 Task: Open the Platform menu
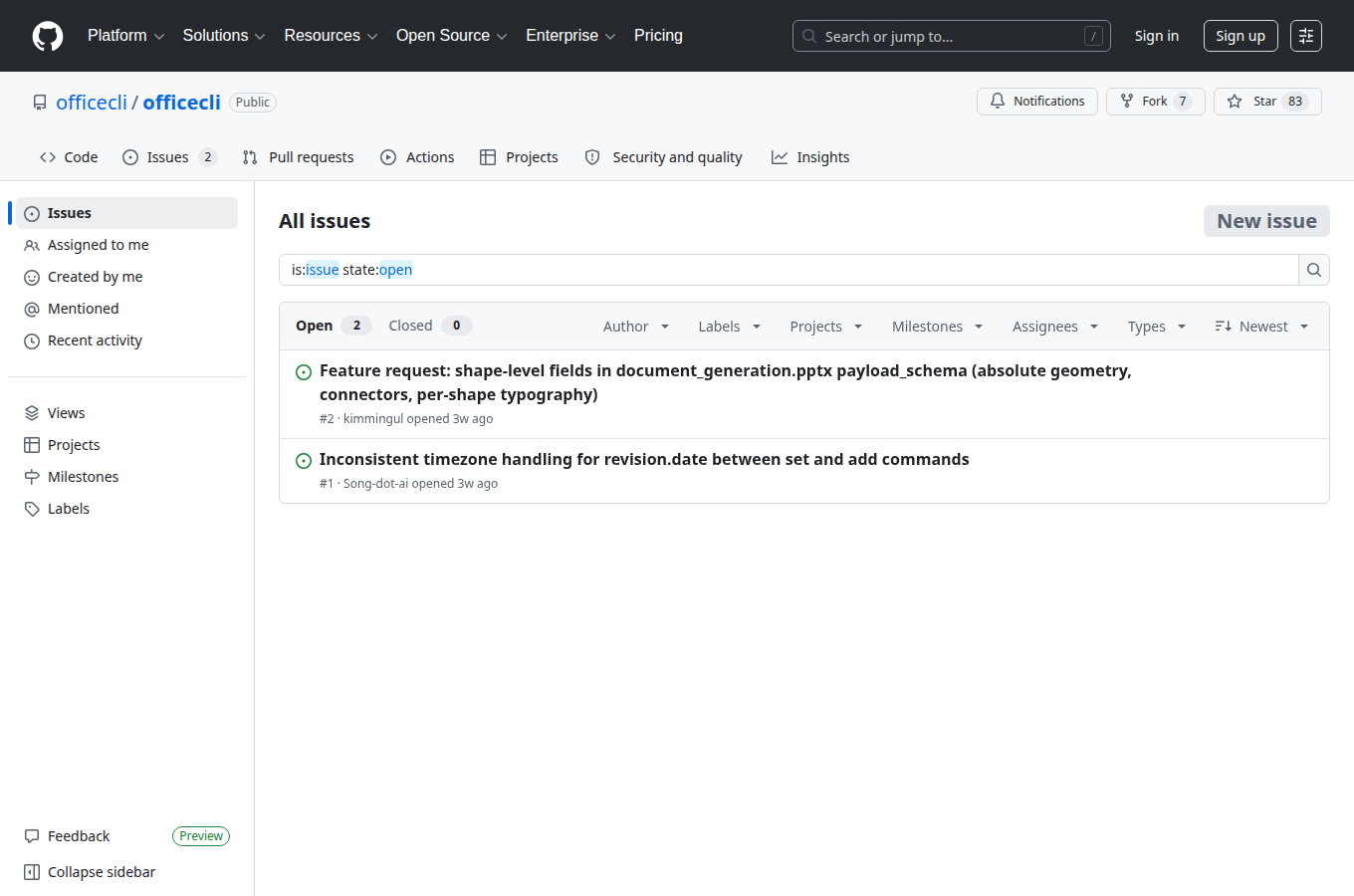126,36
